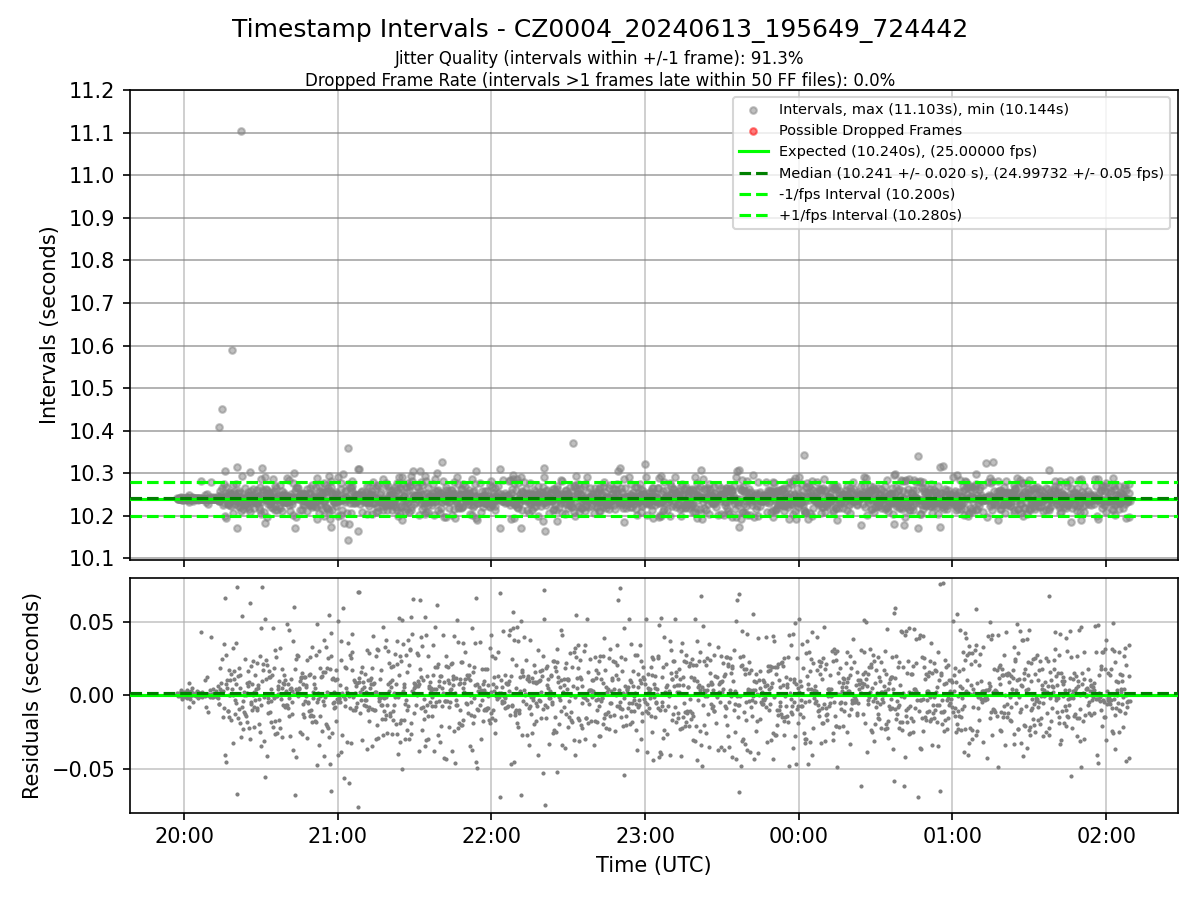Click the "Dropped Frame Rate" 0.0% subtitle line

point(600,80)
